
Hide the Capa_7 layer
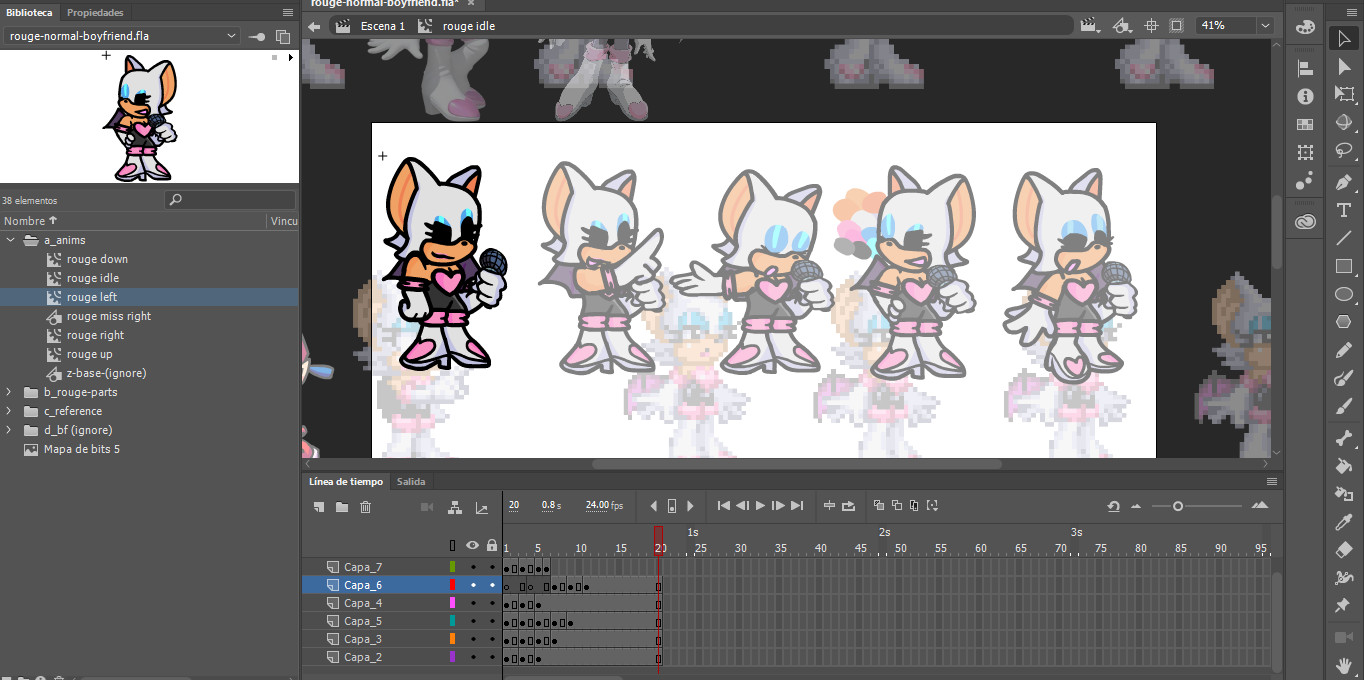472,566
